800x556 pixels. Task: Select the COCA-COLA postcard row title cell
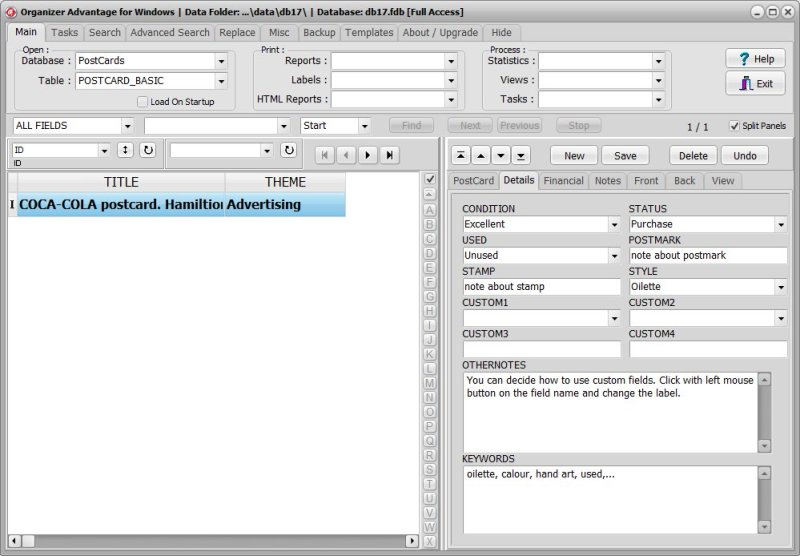click(121, 205)
